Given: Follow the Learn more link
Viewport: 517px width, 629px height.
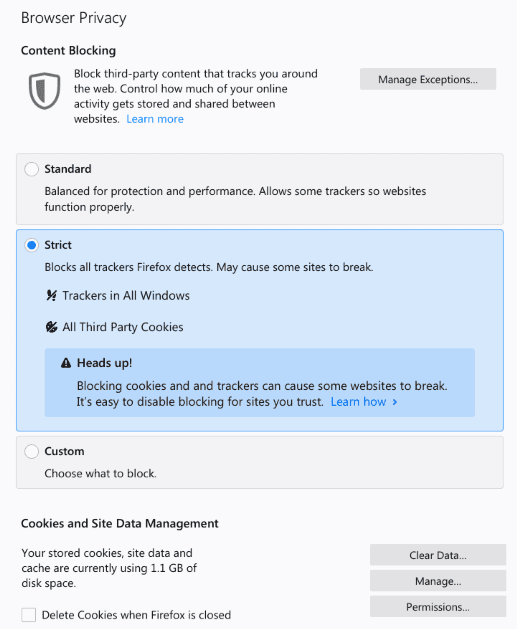Looking at the screenshot, I should click(x=155, y=119).
